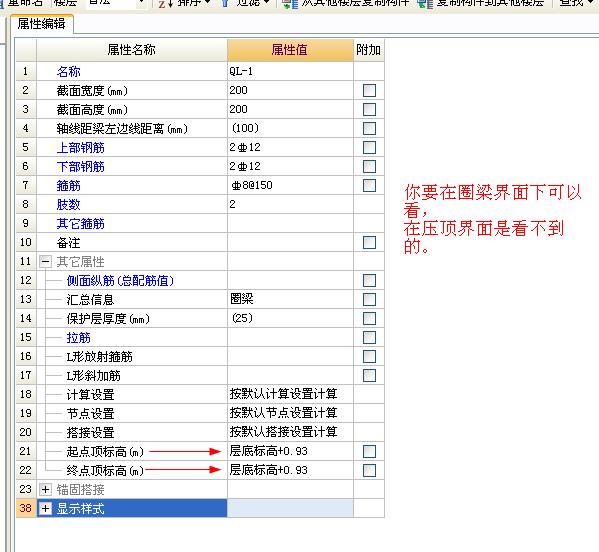The width and height of the screenshot is (599, 552).
Task: Tick the 附加 box for L形放射箍筋
Action: coord(369,356)
